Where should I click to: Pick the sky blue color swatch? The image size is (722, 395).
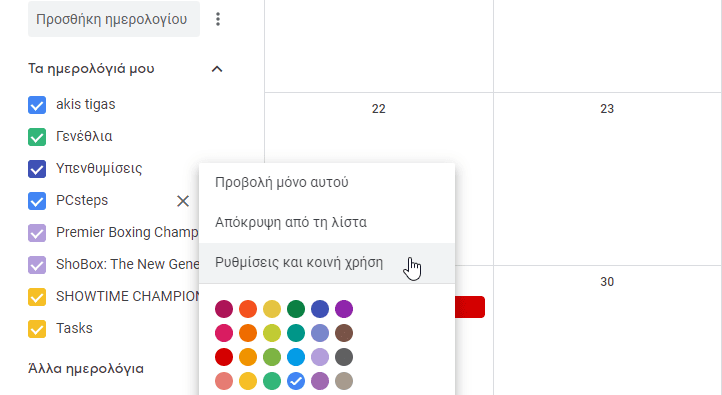click(296, 357)
